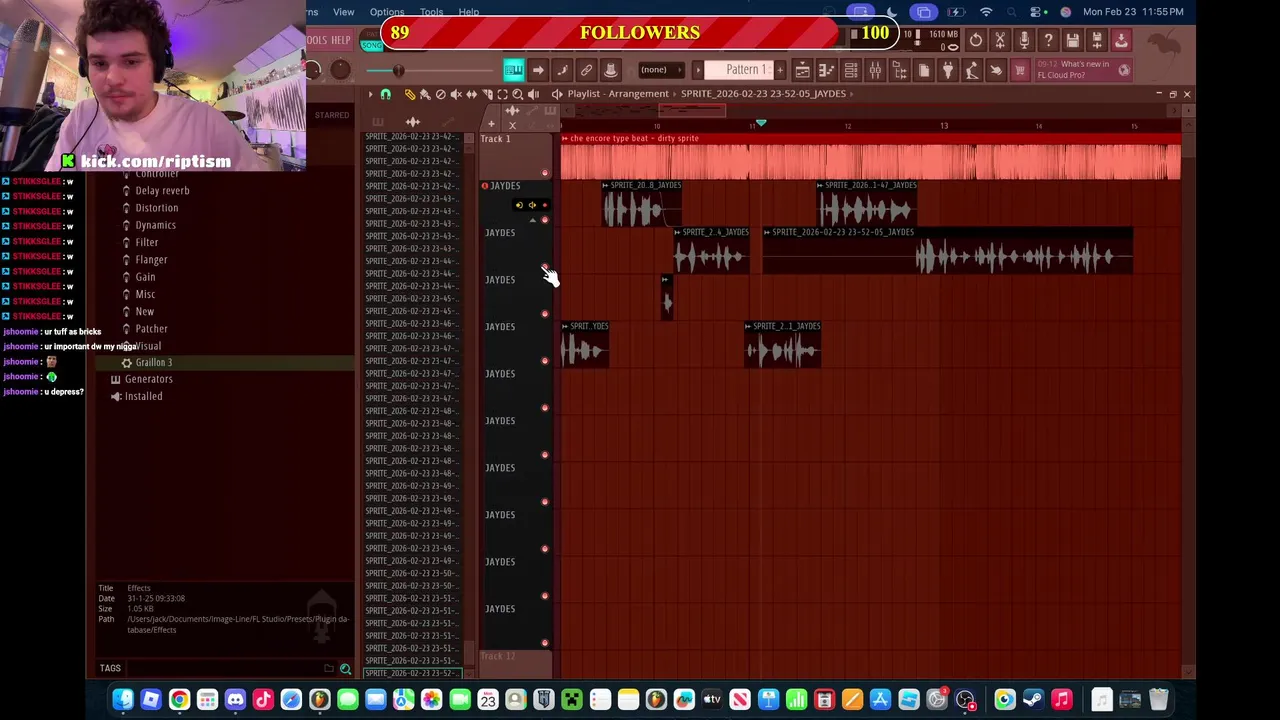Switch to the STARRED tab
The image size is (1280, 720).
332,115
